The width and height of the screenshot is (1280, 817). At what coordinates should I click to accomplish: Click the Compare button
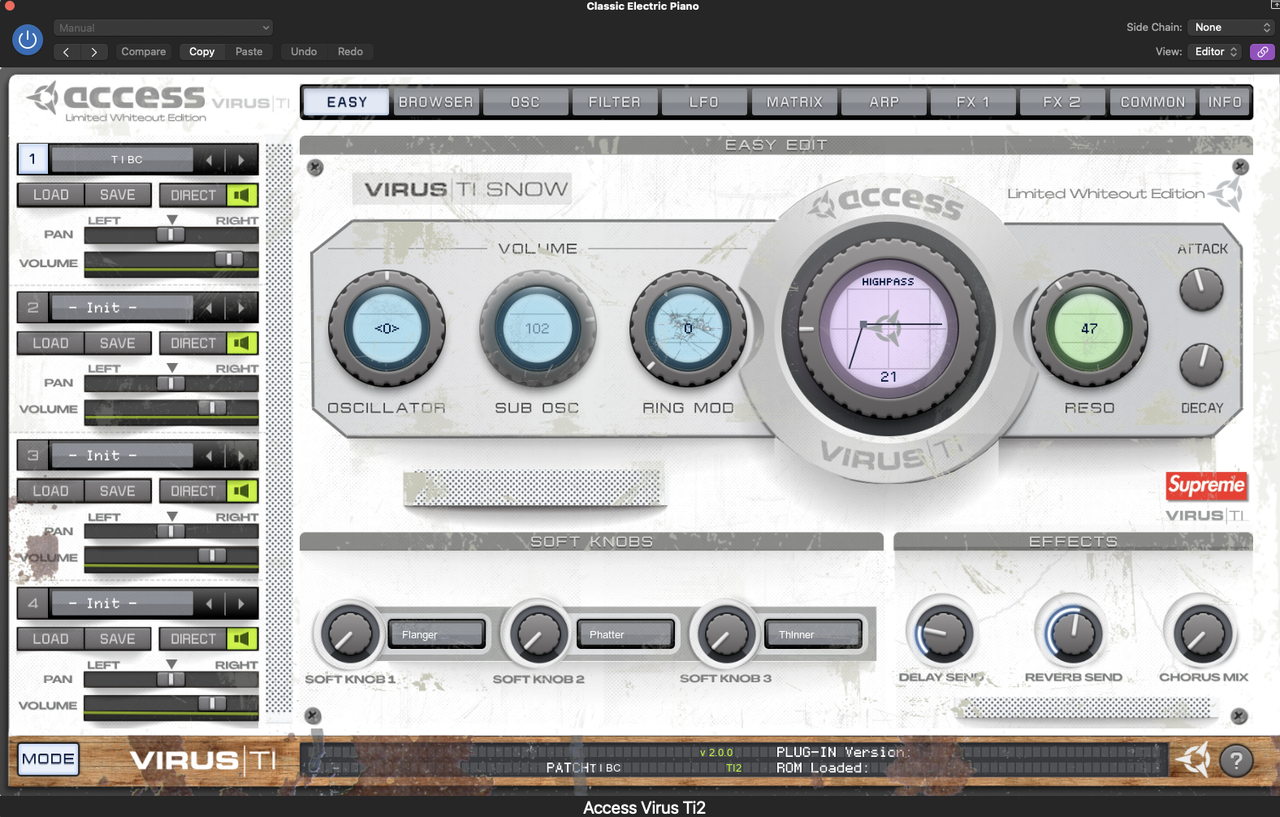[144, 52]
